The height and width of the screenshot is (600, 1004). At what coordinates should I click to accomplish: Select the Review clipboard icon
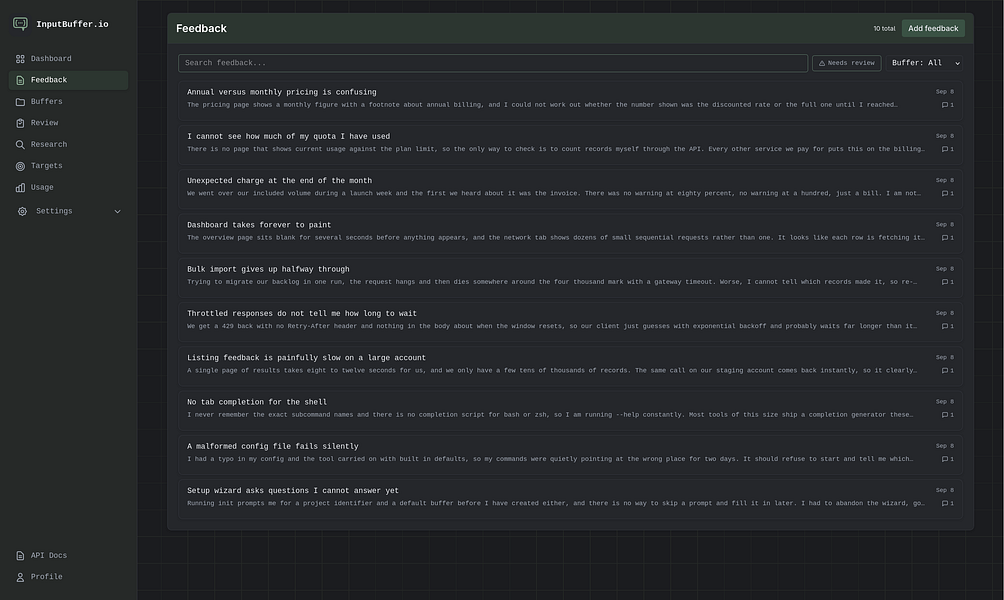[20, 123]
